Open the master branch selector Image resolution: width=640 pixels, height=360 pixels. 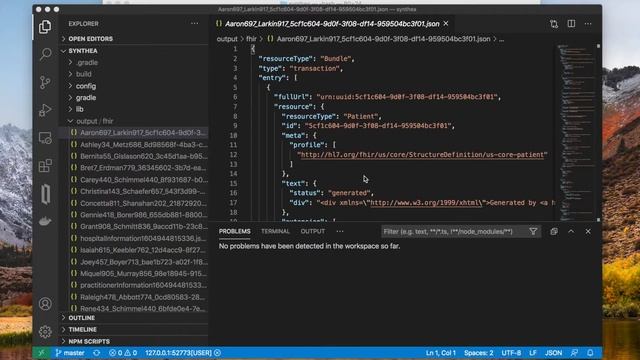[x=70, y=353]
